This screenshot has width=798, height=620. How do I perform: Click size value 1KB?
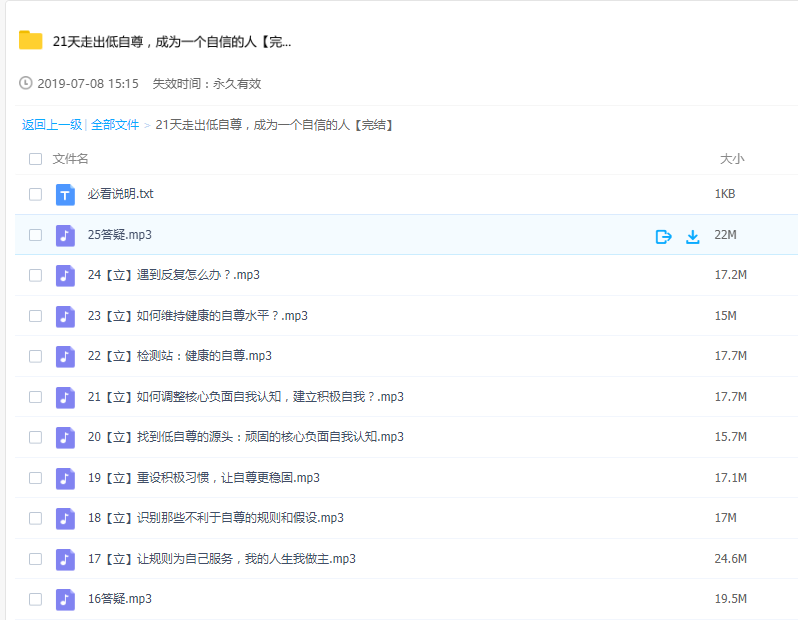tap(725, 194)
